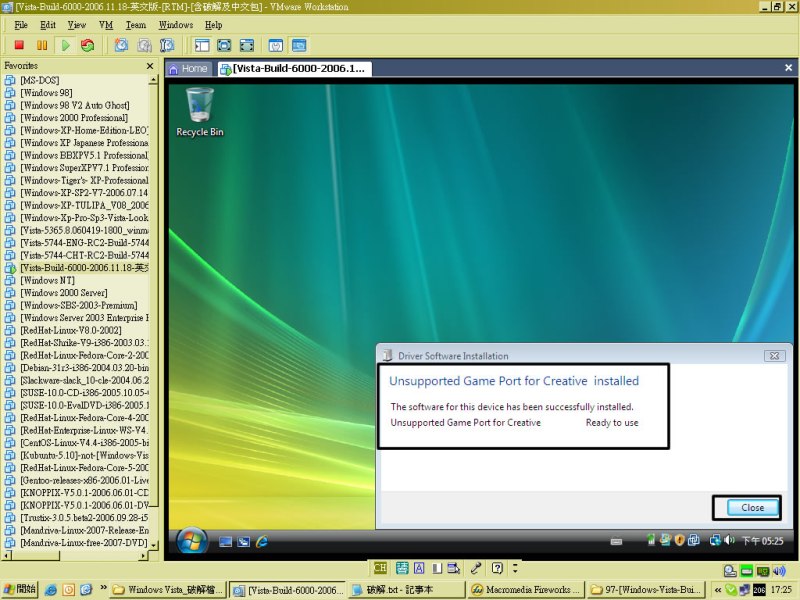Viewport: 800px width, 600px height.
Task: Open the Team menu
Action: coord(136,25)
